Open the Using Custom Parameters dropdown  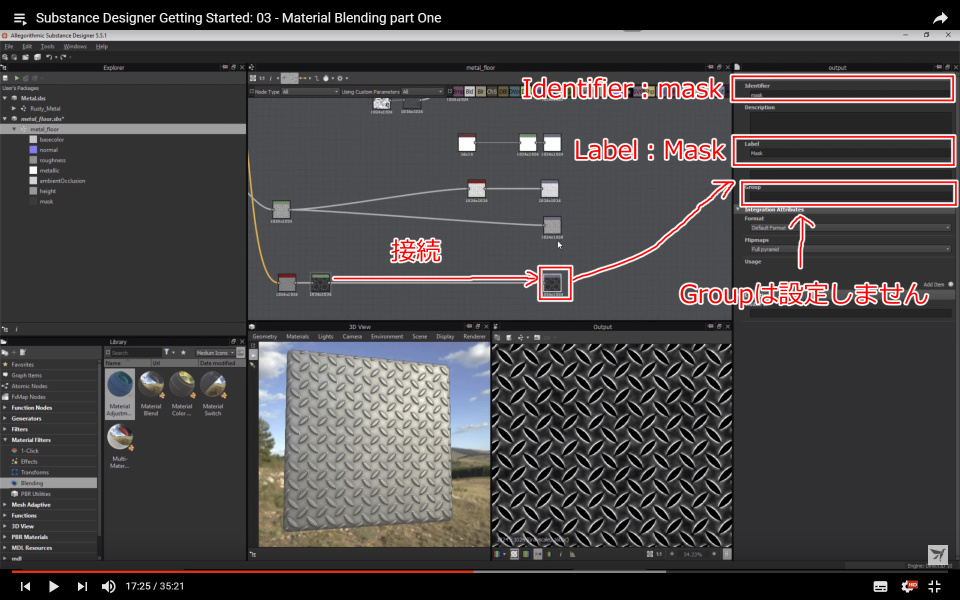[422, 92]
